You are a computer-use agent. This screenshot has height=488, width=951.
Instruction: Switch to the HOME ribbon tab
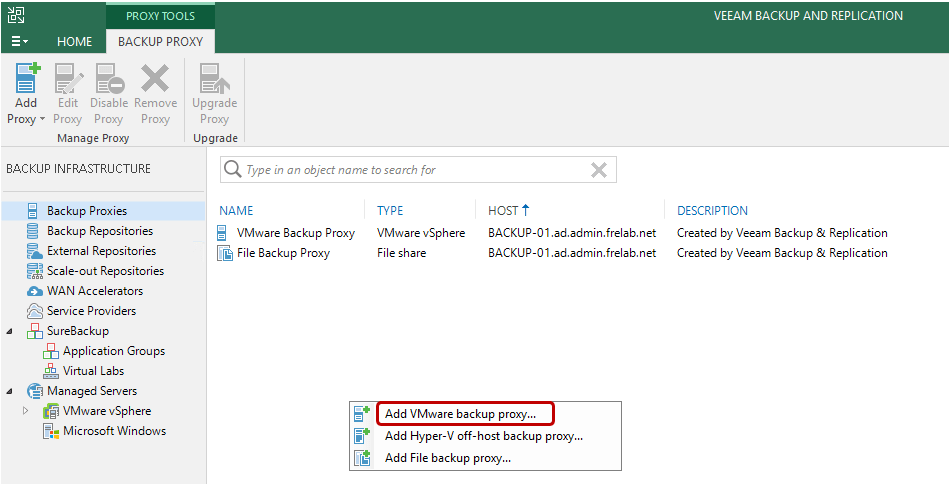(x=75, y=42)
